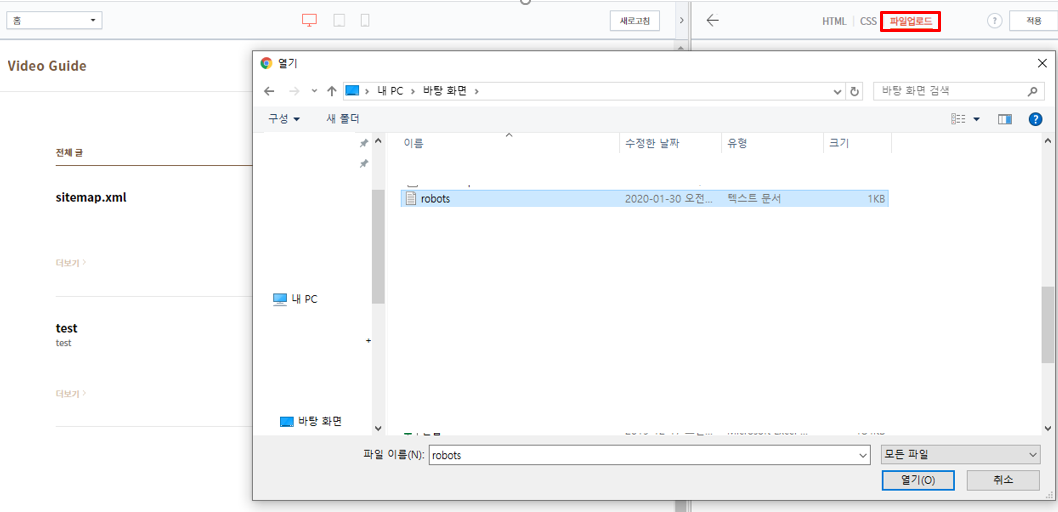The image size is (1058, 512).
Task: Expand the 구성 organize menu
Action: (284, 119)
